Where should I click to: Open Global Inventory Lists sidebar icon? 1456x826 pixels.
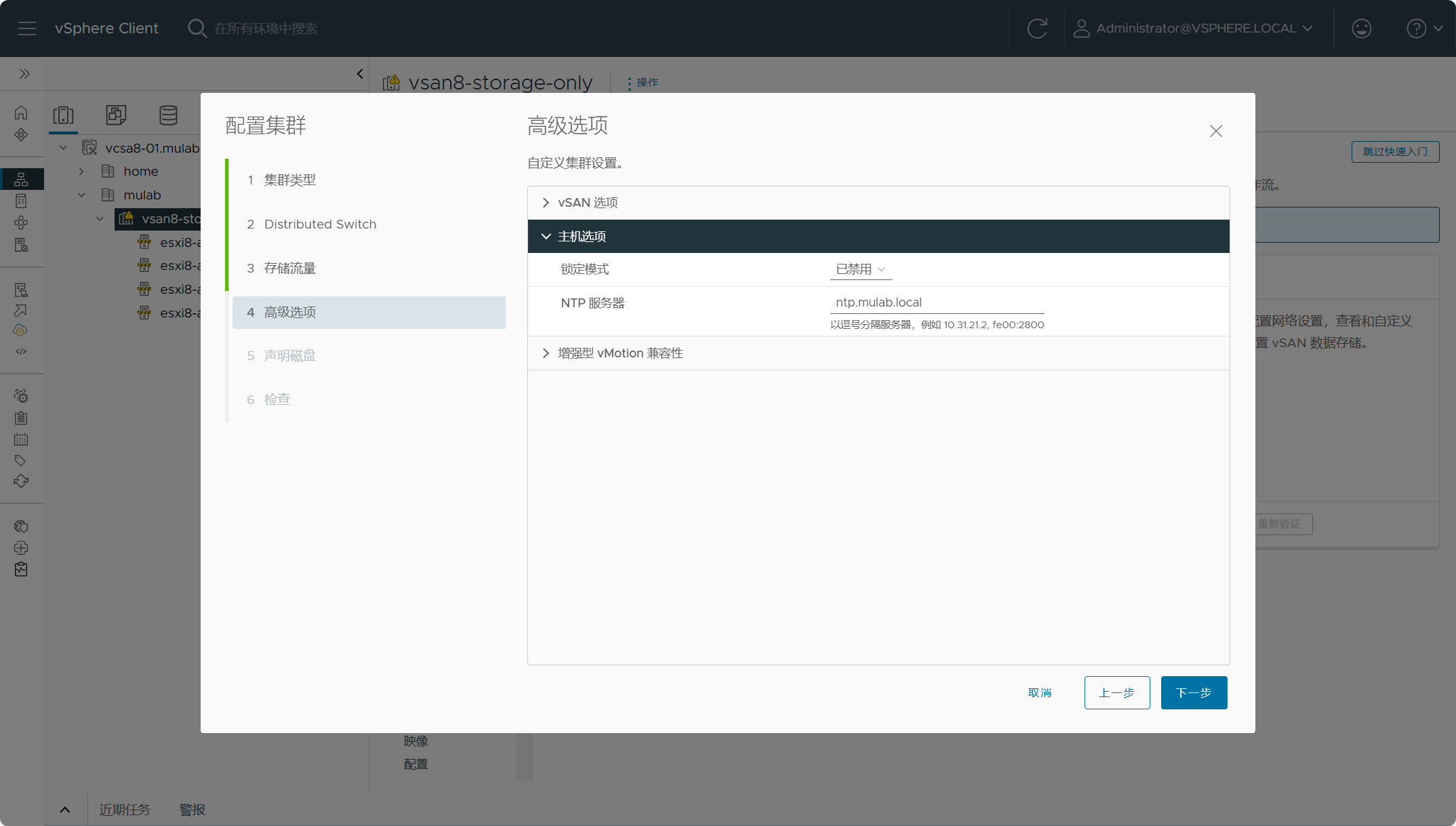(x=21, y=245)
